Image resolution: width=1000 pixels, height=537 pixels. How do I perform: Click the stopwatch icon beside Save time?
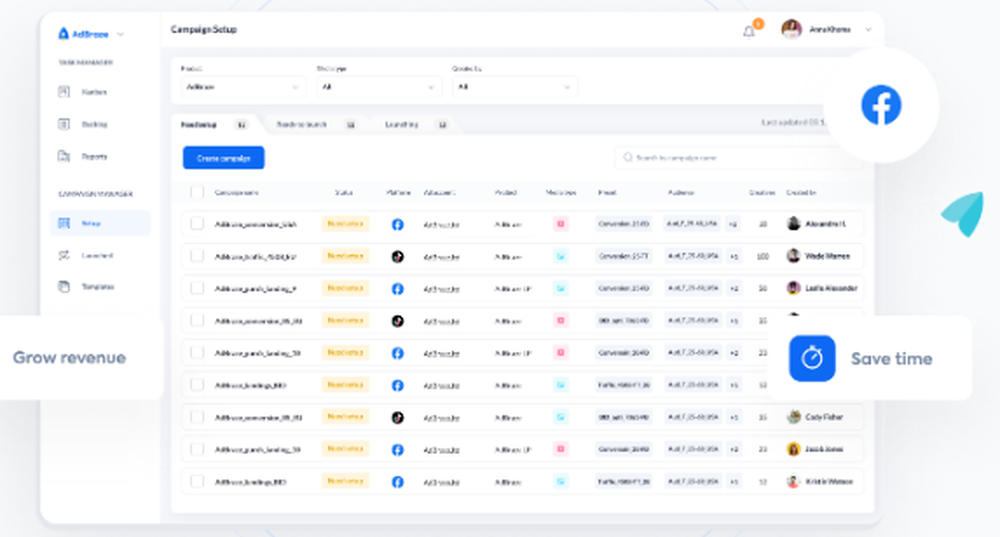[812, 358]
